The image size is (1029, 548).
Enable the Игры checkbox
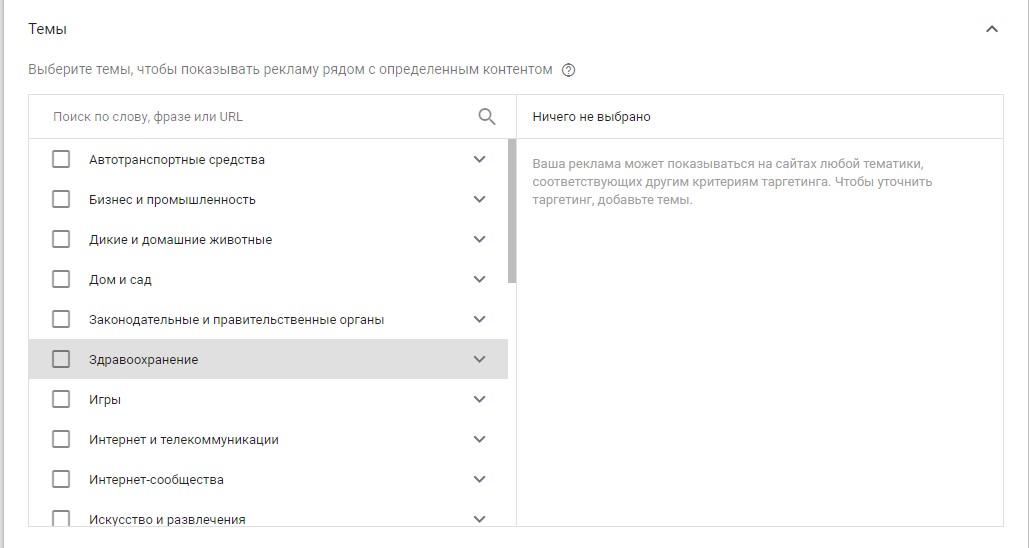61,400
